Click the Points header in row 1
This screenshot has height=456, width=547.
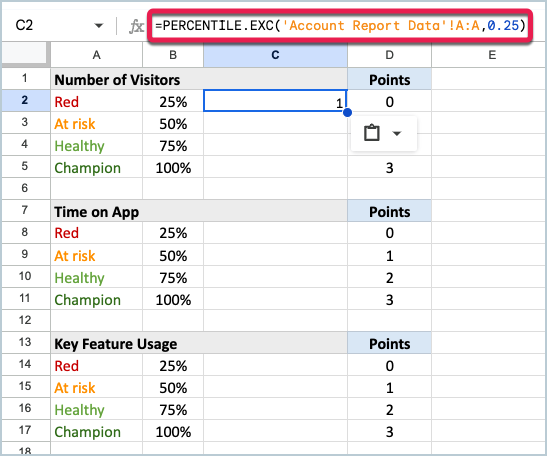click(x=389, y=80)
